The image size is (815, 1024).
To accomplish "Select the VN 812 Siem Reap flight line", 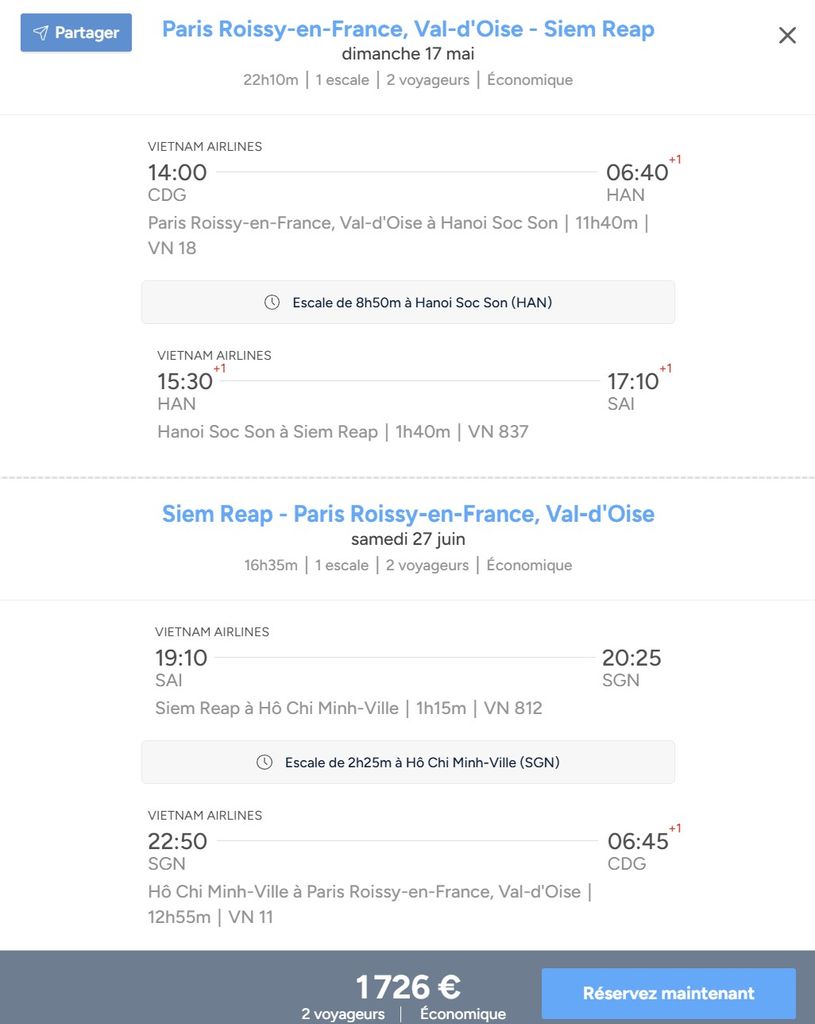I will click(x=348, y=708).
